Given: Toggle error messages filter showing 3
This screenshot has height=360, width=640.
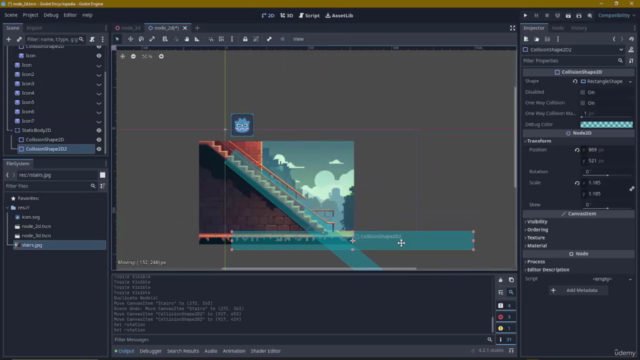Looking at the screenshot, I should (505, 317).
